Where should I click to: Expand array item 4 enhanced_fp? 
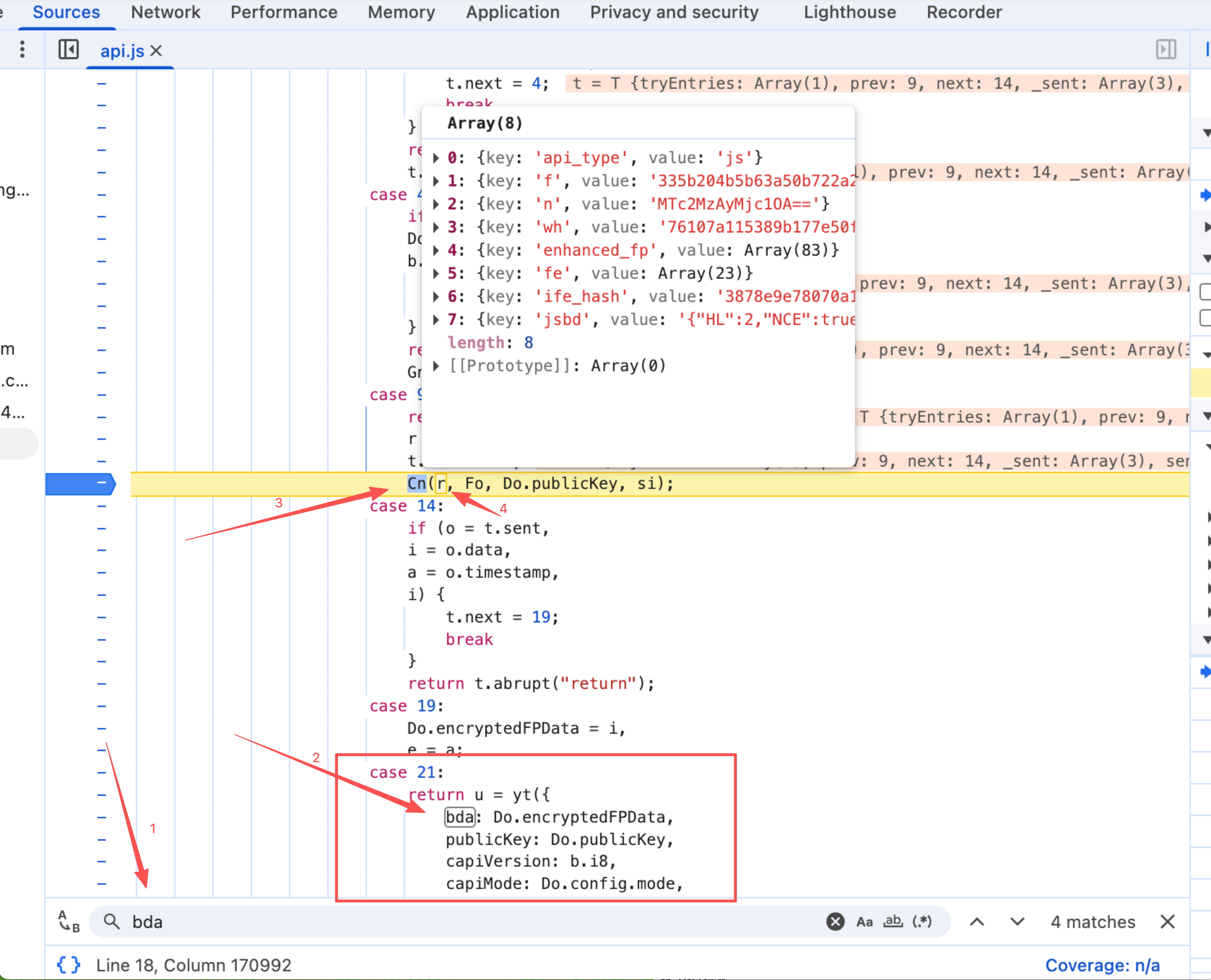click(436, 250)
